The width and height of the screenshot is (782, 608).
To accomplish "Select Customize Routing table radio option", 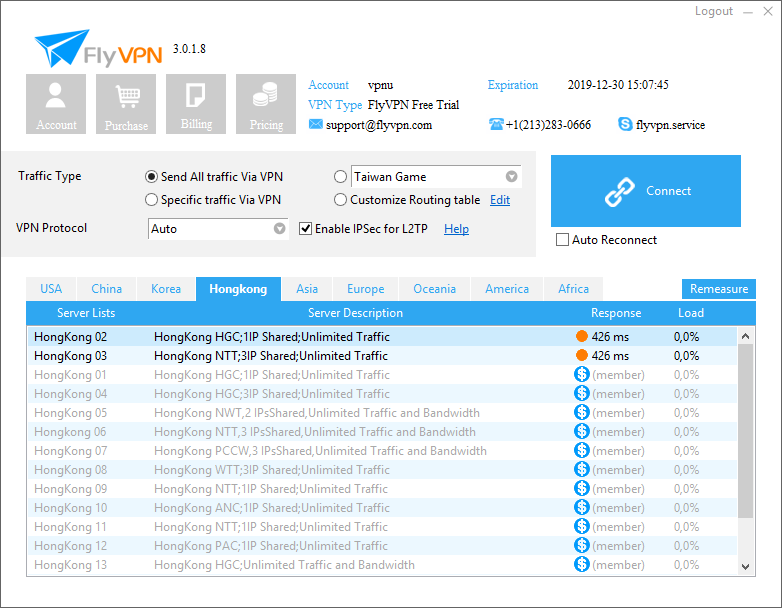I will 340,200.
